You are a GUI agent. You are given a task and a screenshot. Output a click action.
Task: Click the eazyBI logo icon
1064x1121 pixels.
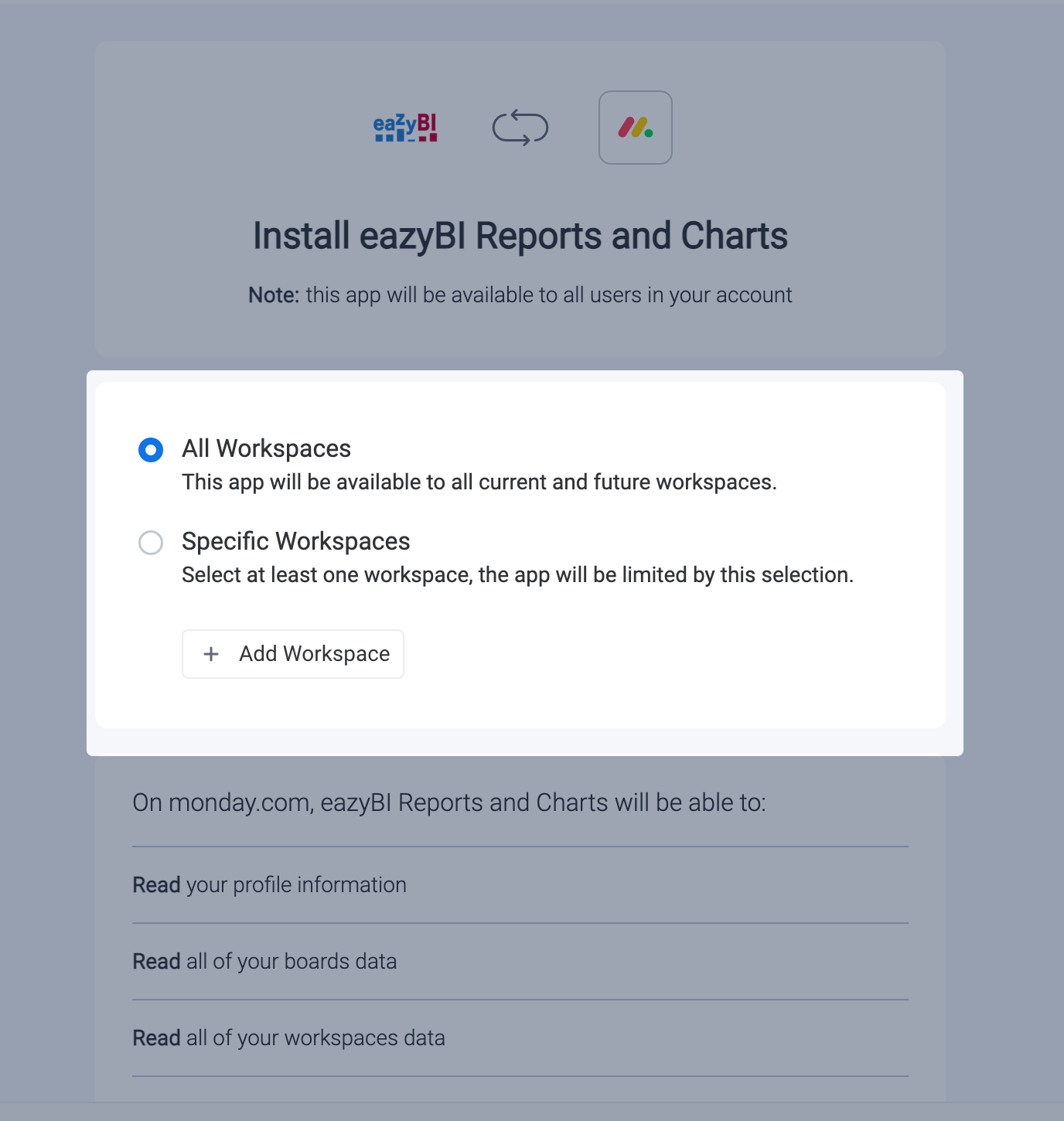tap(405, 128)
